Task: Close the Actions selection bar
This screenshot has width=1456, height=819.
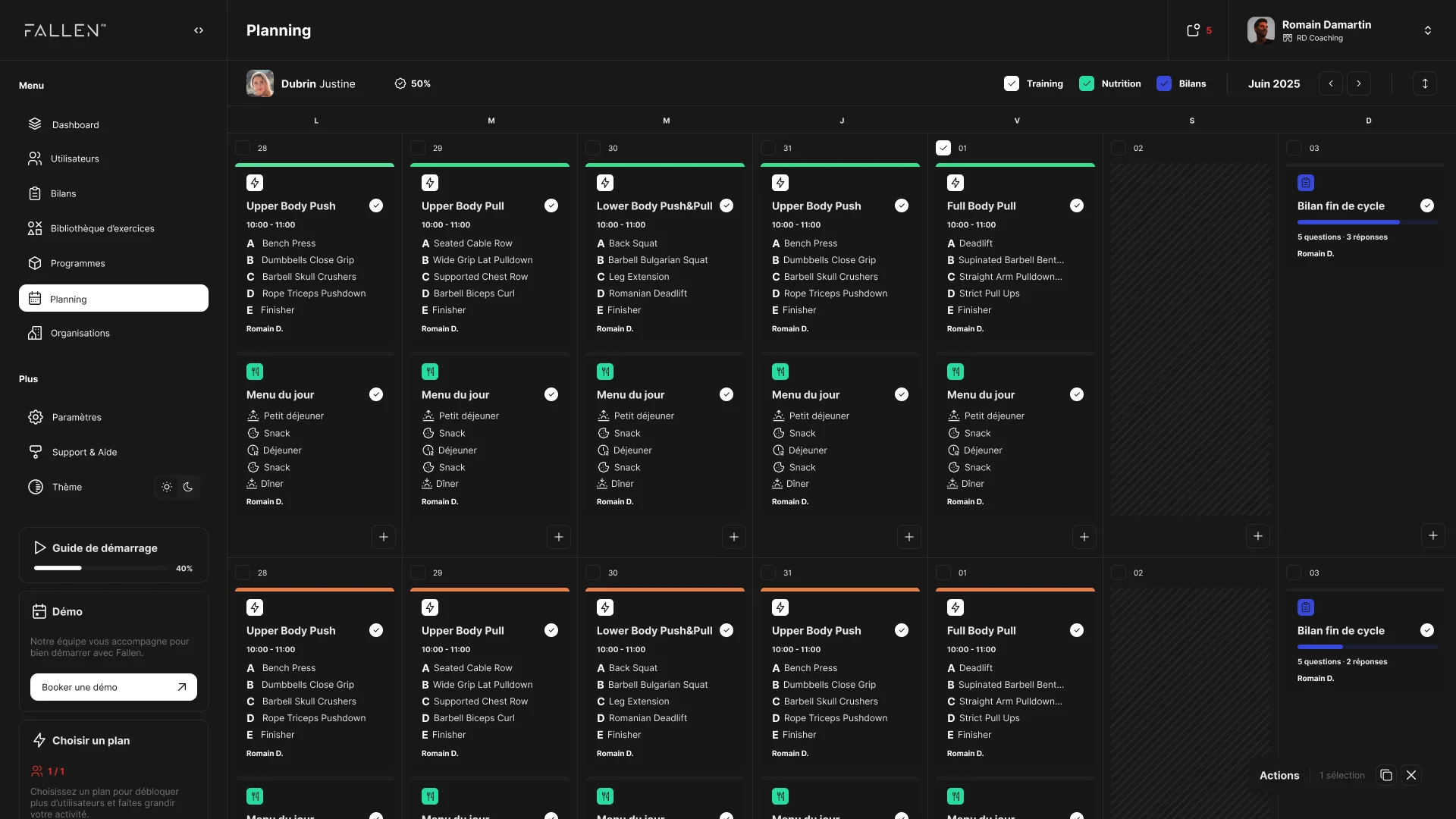Action: click(x=1411, y=775)
